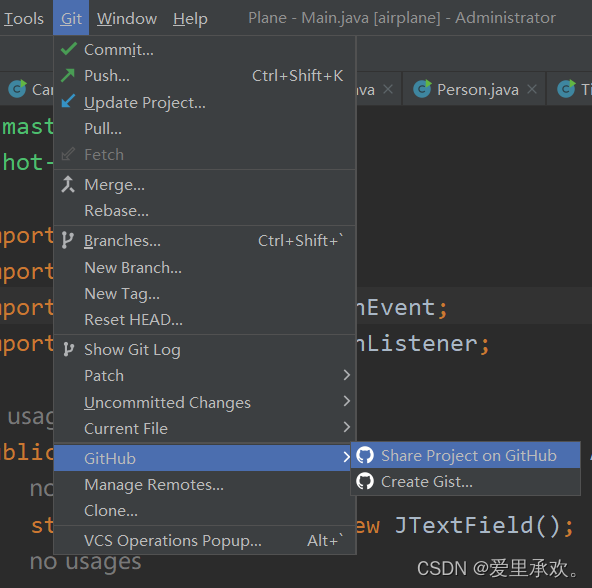Choose Commit... from Git menu

click(x=205, y=49)
